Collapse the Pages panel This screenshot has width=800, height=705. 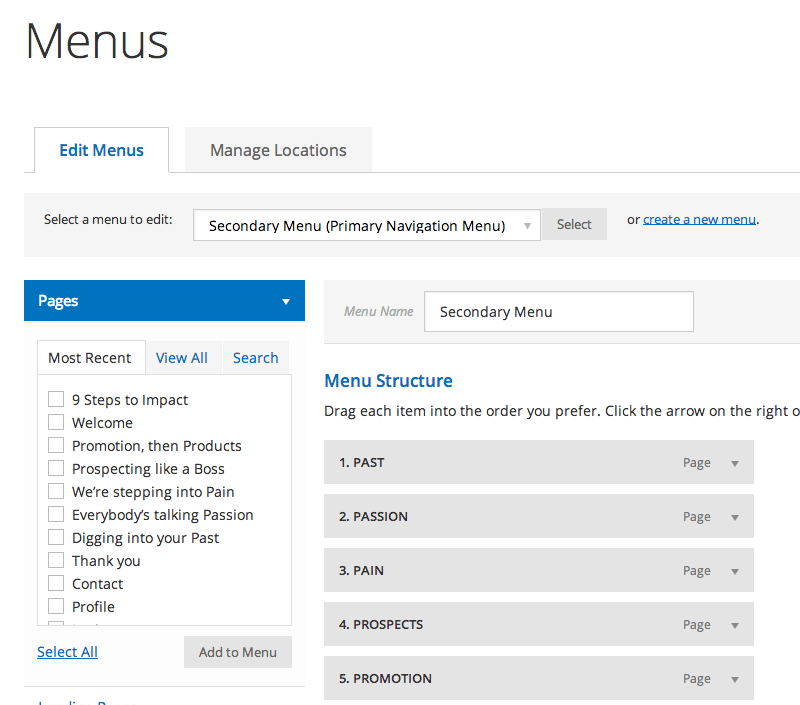point(287,300)
